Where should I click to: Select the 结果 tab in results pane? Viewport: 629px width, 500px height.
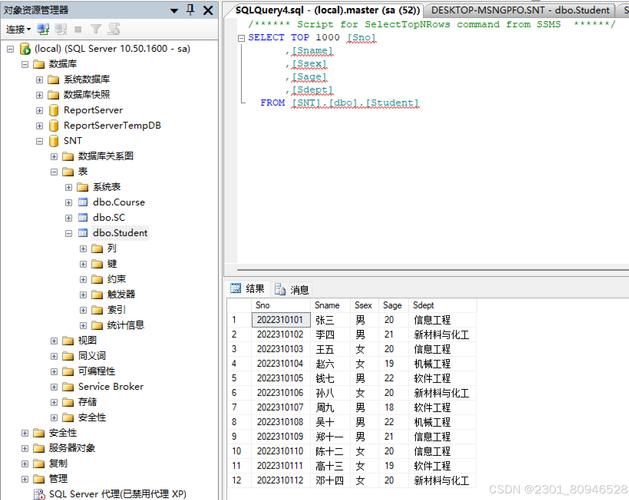click(x=248, y=289)
